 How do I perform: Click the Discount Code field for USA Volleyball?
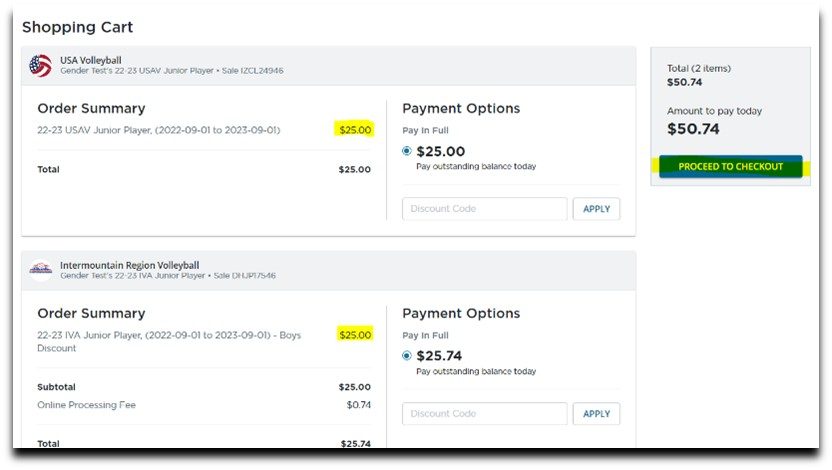click(484, 209)
